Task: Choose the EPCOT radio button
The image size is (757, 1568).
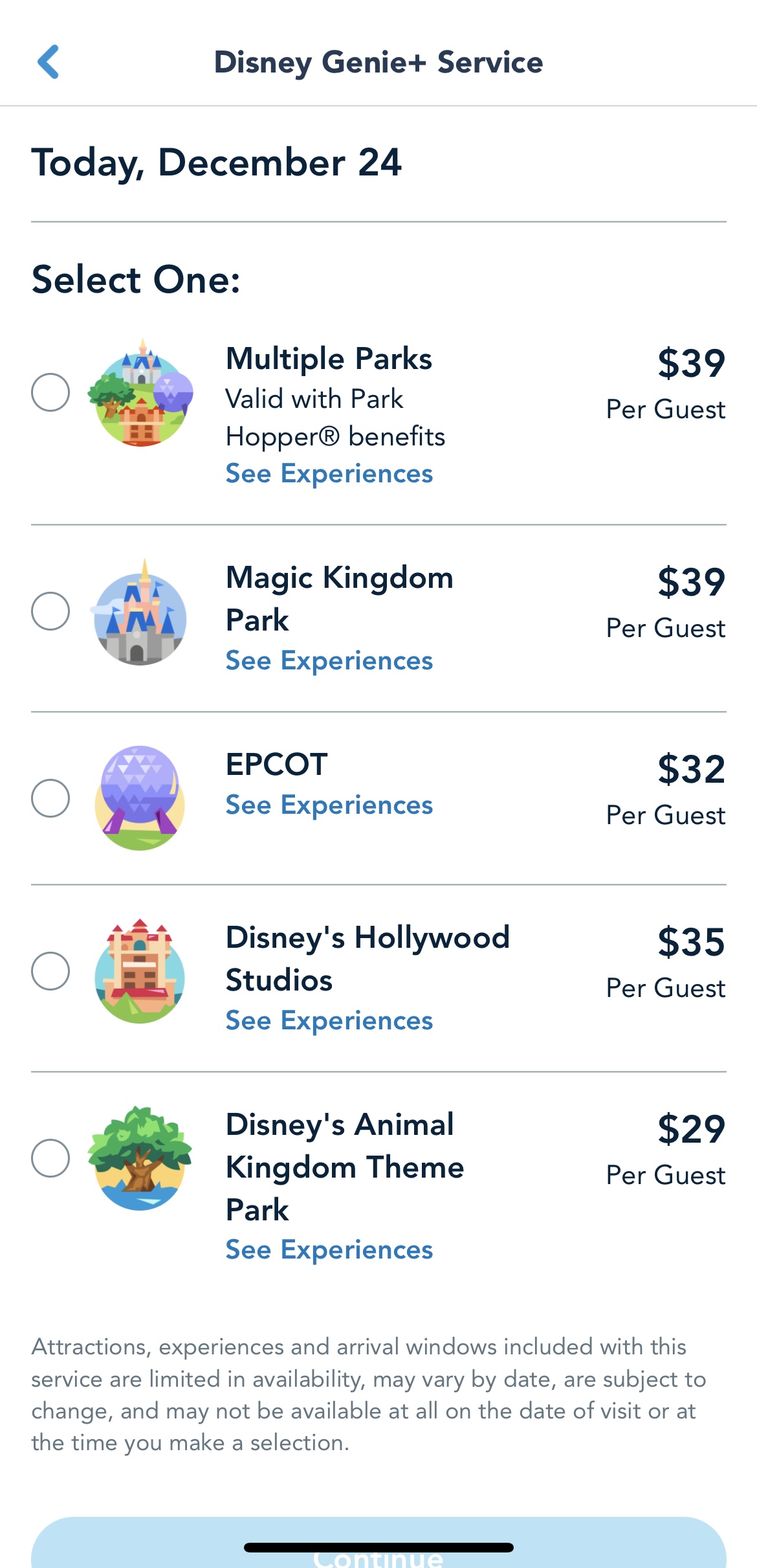Action: click(x=50, y=798)
